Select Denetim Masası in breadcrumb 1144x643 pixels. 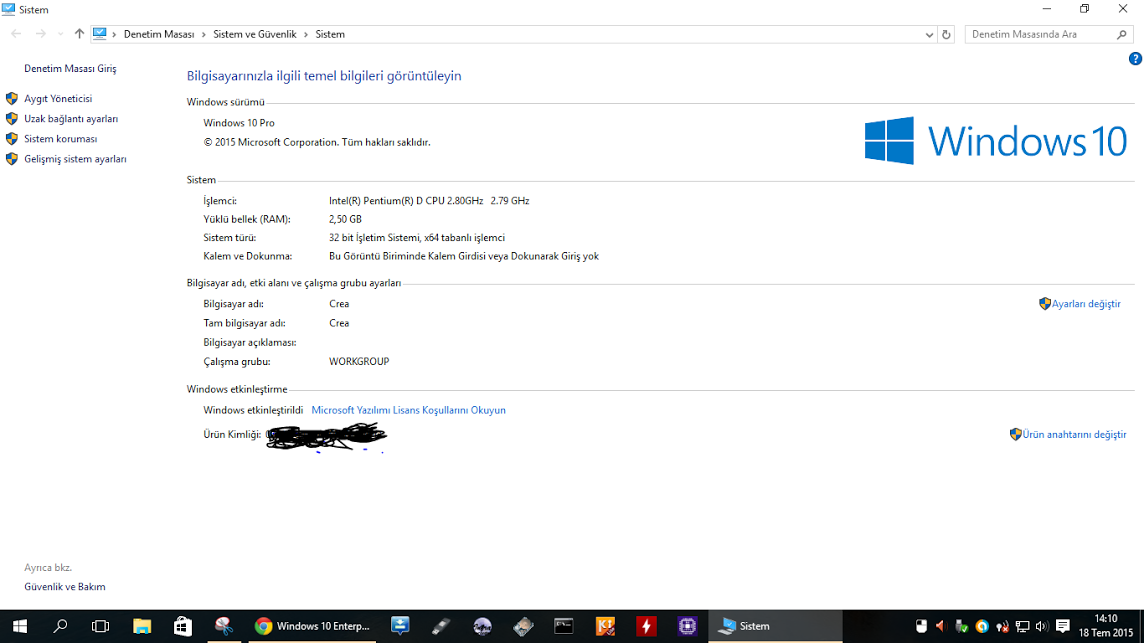point(159,34)
